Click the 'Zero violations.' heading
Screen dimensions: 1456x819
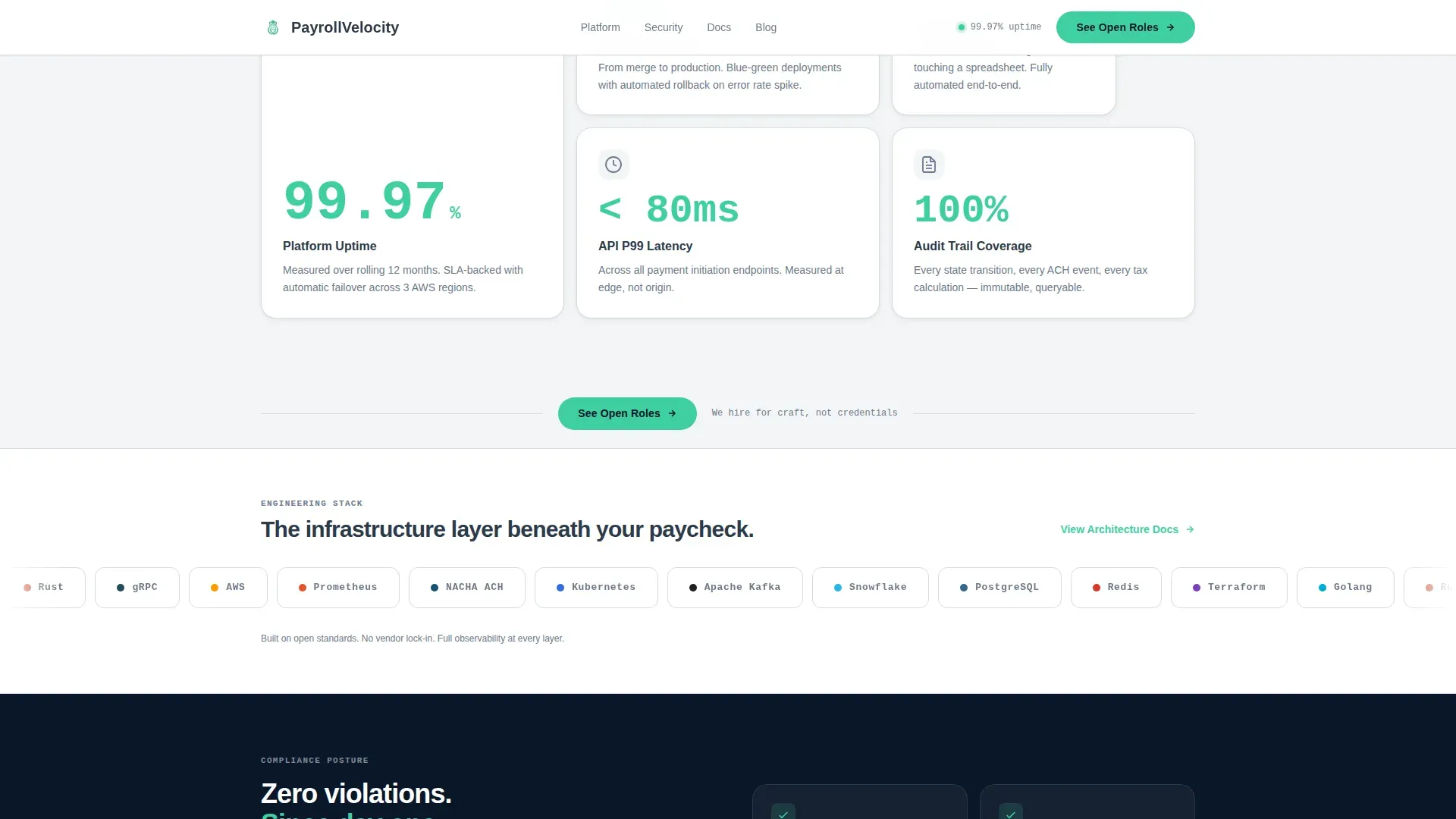pos(356,794)
